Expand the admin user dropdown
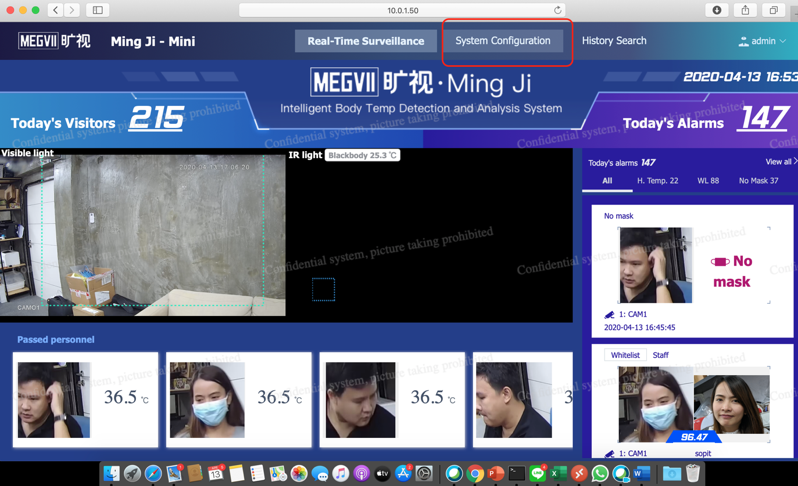 tap(762, 41)
